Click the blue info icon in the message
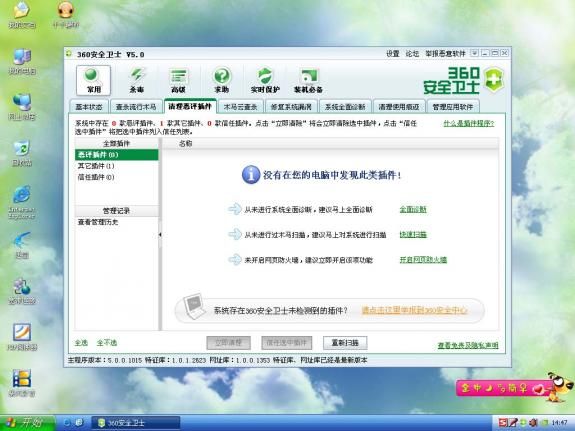 click(x=251, y=174)
